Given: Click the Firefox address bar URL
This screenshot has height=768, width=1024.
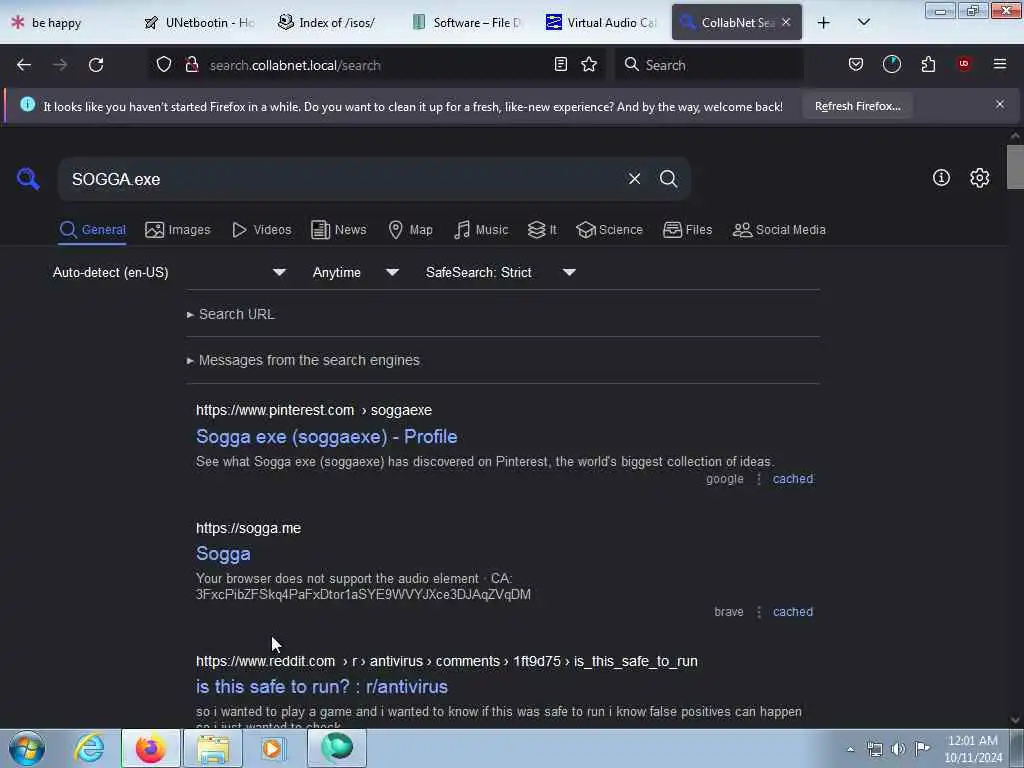Looking at the screenshot, I should click(x=295, y=65).
